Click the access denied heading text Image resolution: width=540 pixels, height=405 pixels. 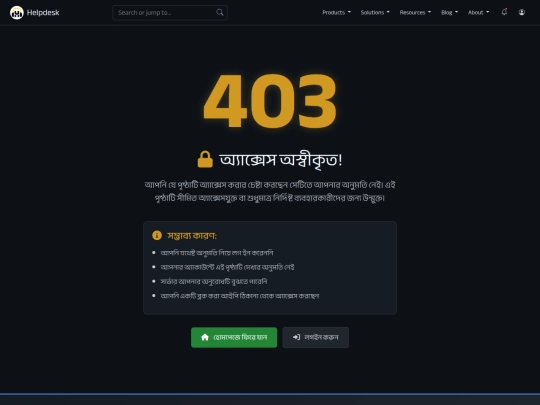click(281, 159)
